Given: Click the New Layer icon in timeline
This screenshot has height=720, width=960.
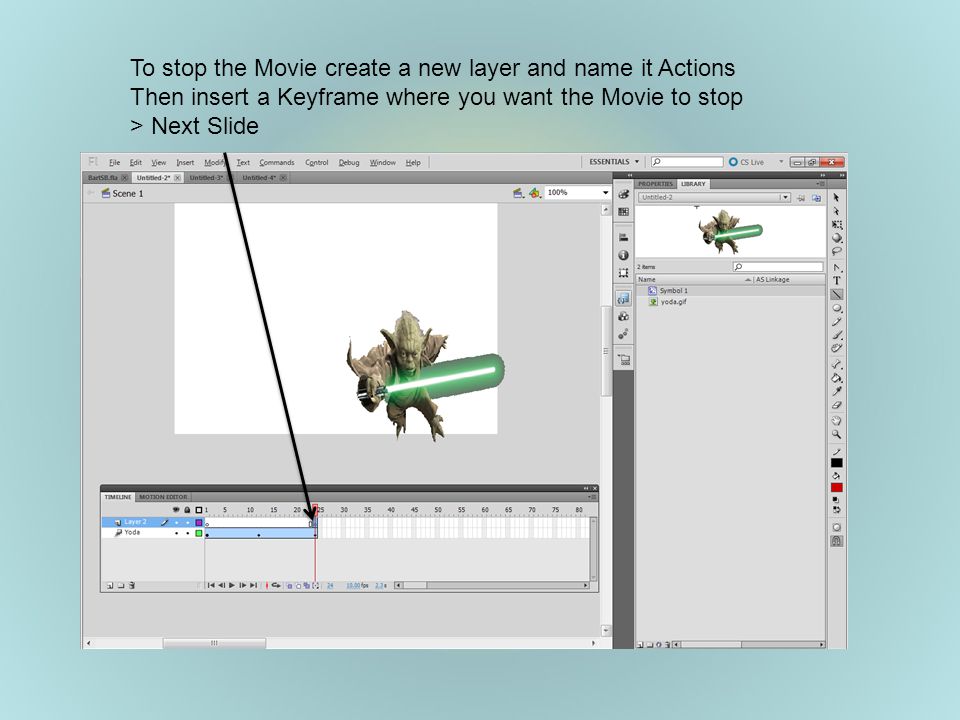Looking at the screenshot, I should click(x=110, y=586).
